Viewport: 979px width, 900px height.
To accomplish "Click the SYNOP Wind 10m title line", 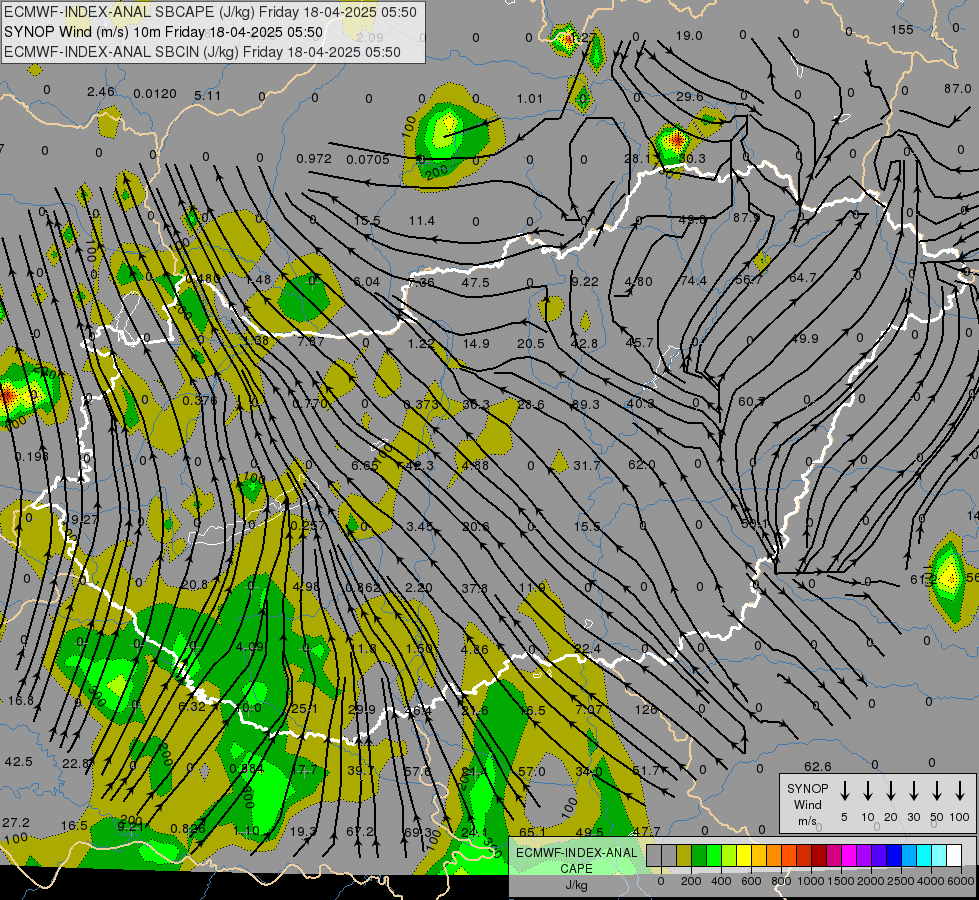I will 164,32.
